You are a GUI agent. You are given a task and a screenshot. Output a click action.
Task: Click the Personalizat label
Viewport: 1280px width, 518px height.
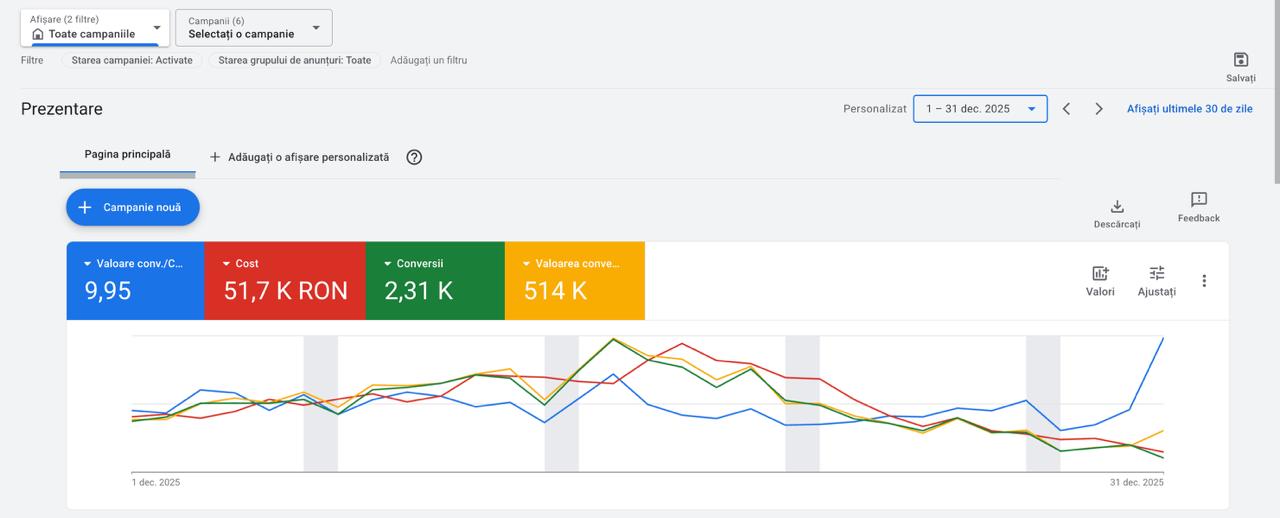(x=875, y=109)
